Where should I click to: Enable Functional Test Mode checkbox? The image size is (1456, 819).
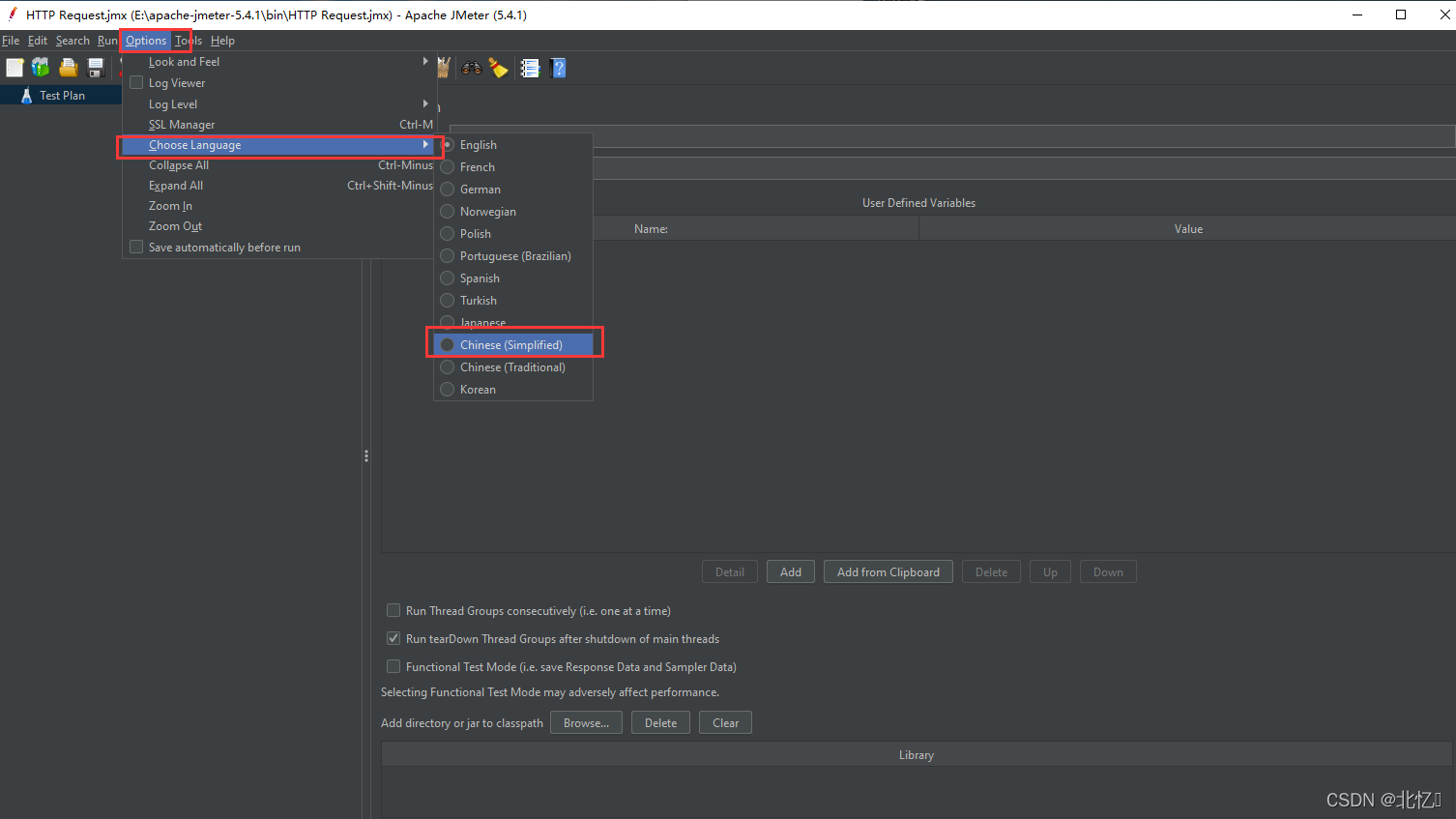coord(393,666)
